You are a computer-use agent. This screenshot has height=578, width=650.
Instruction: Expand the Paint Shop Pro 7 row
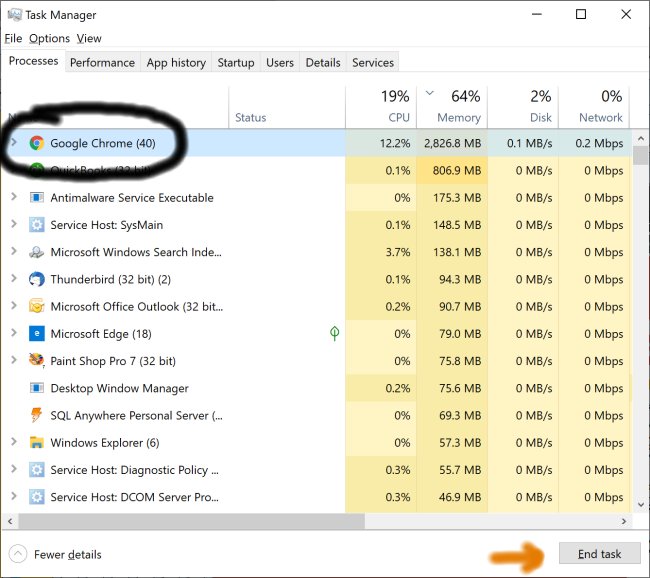[x=14, y=360]
